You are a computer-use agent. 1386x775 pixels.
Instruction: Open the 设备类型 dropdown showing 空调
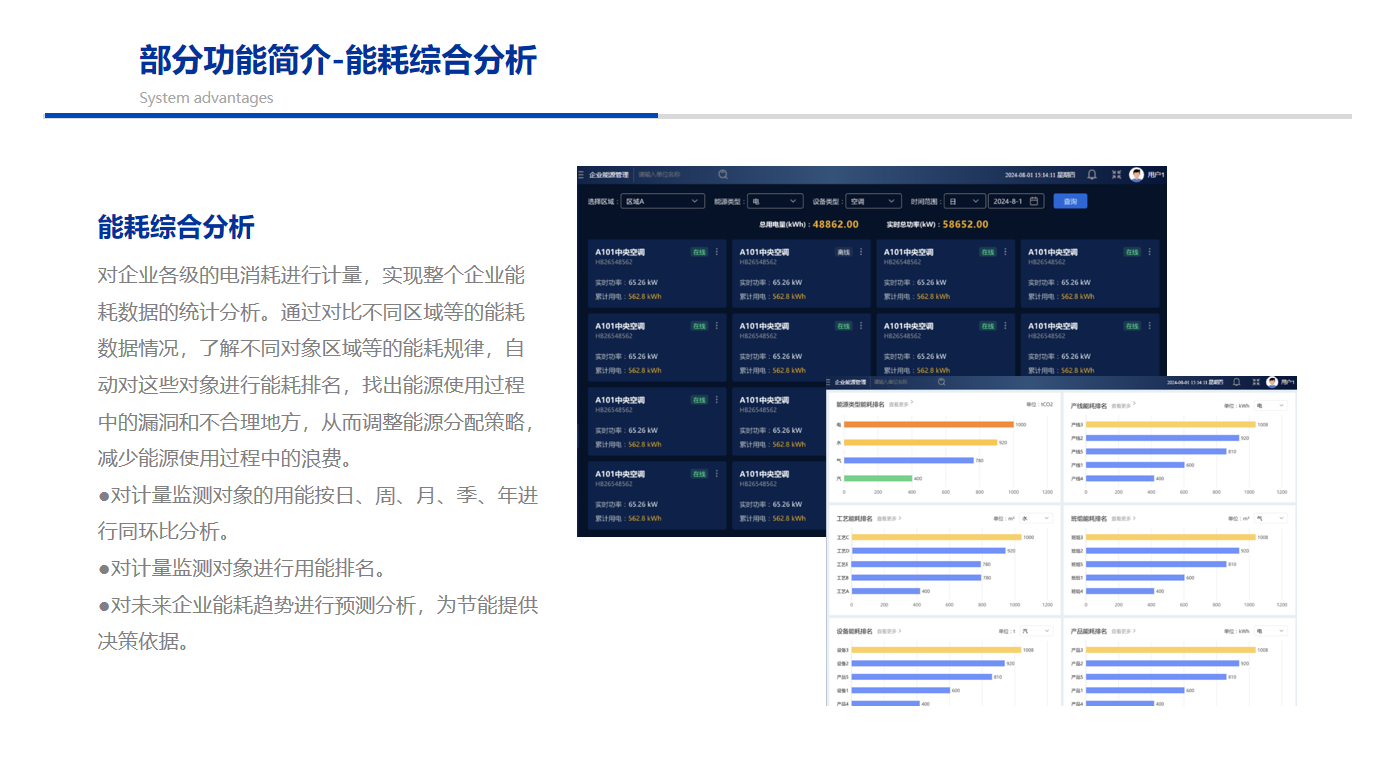tap(872, 201)
